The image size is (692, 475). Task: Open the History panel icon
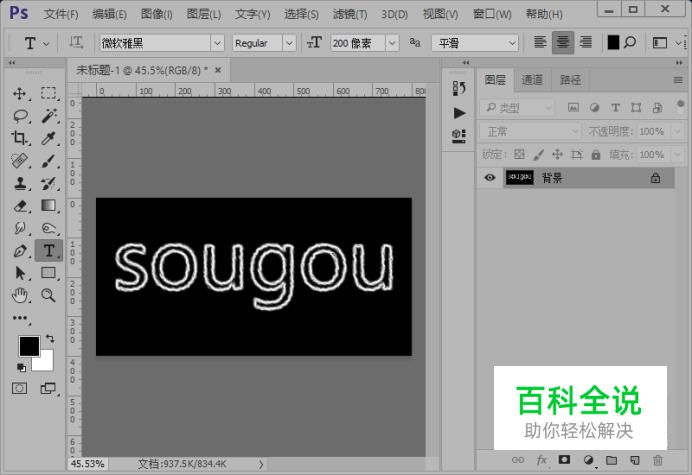(x=459, y=88)
